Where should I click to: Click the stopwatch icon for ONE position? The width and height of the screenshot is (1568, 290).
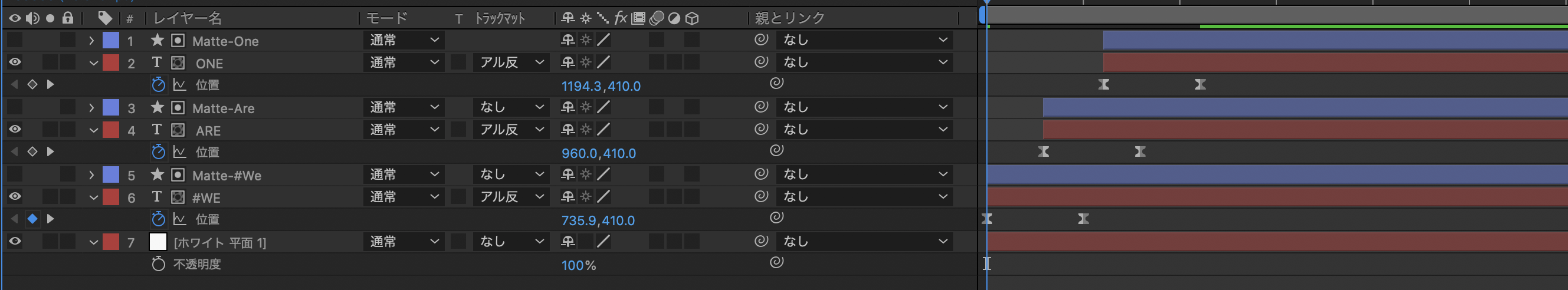[158, 84]
